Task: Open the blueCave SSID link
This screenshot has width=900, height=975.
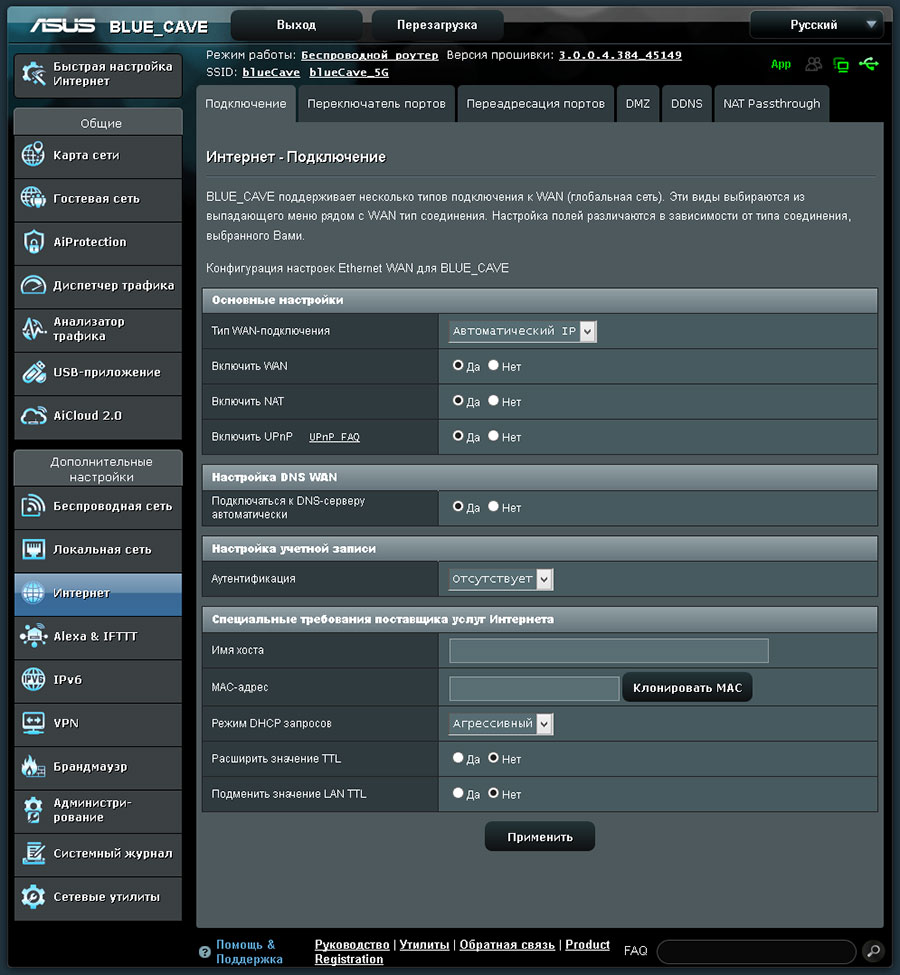Action: coord(271,72)
